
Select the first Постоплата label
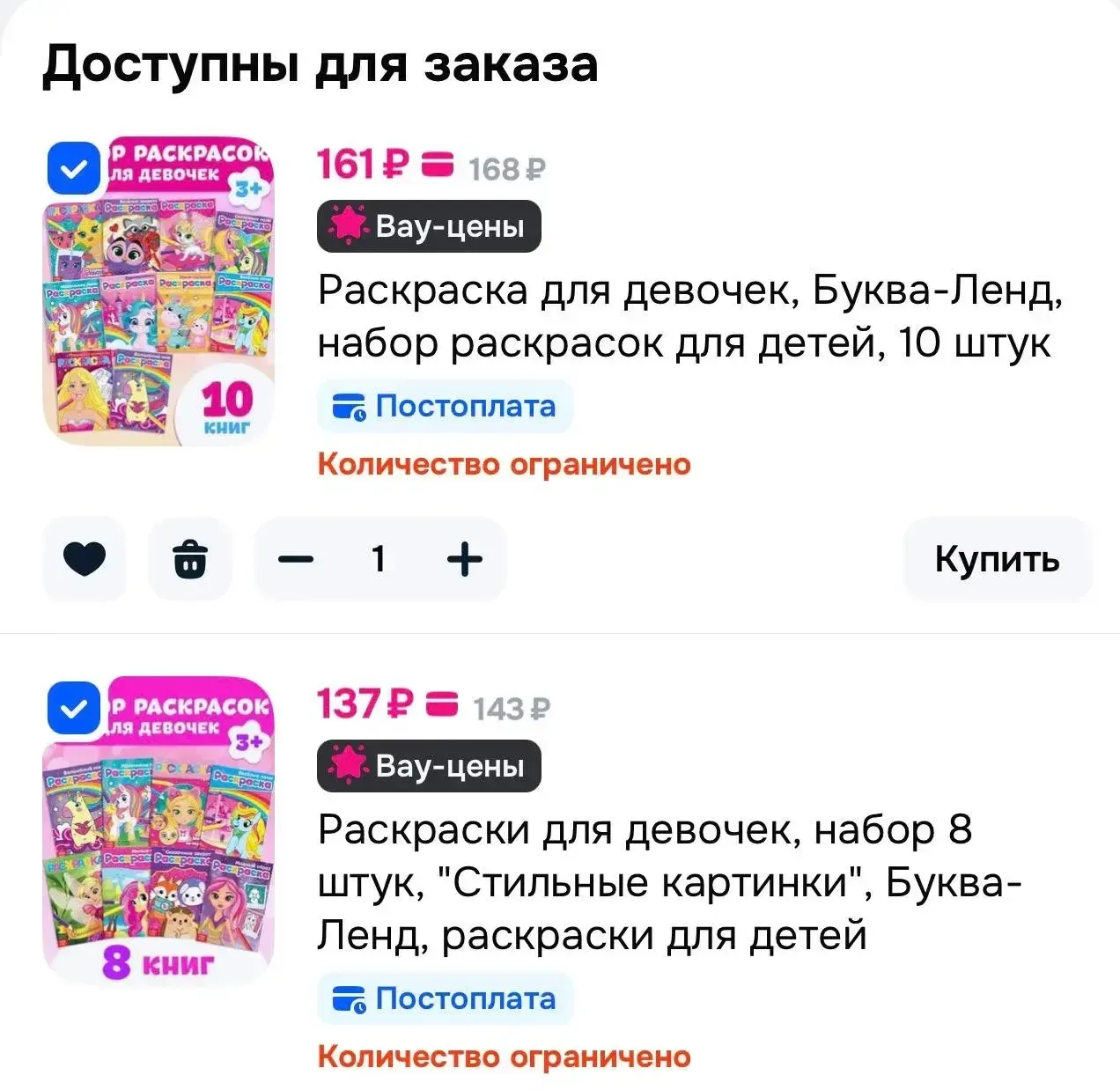coord(445,407)
